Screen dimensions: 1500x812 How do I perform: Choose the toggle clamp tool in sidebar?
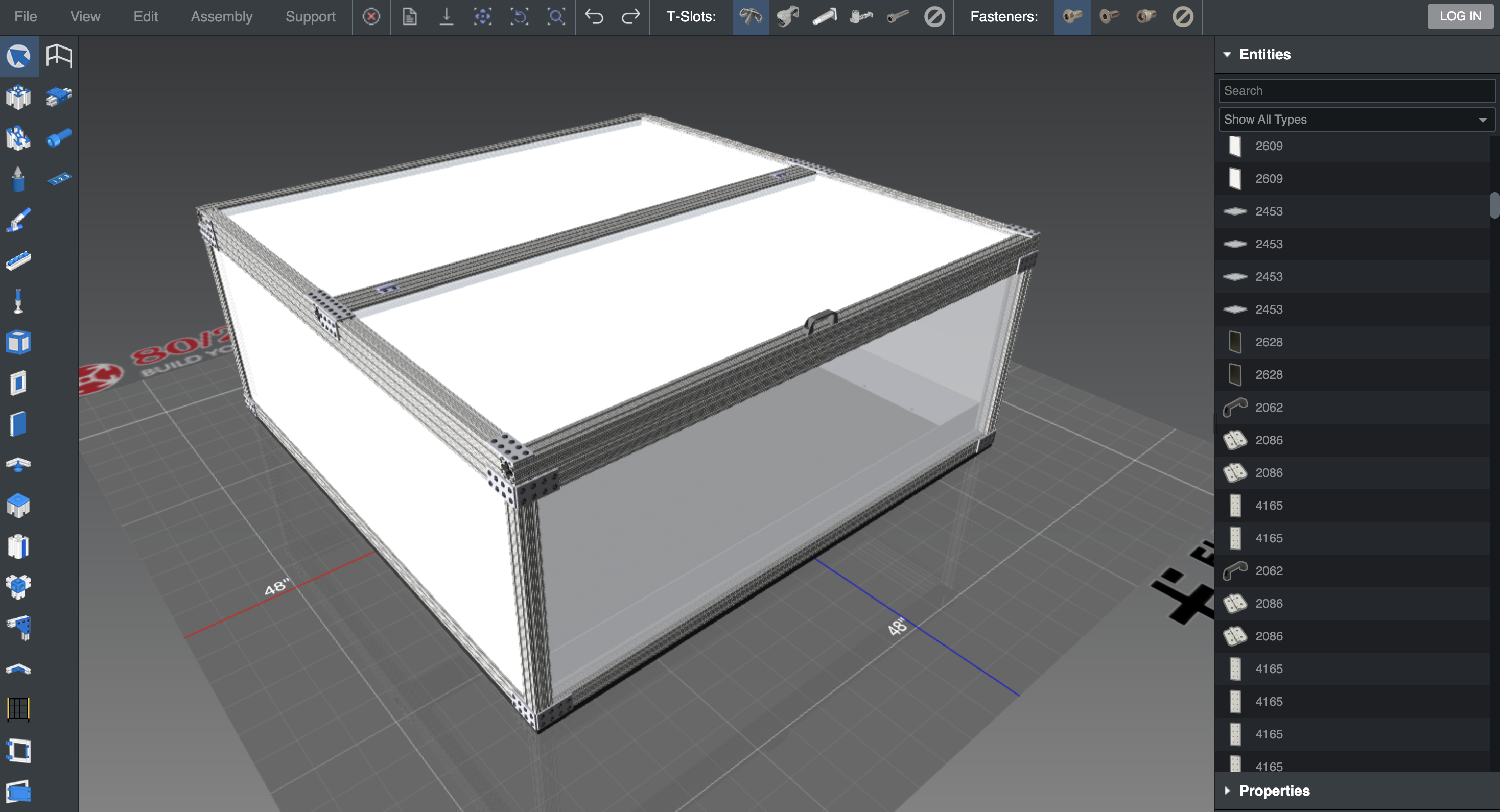[x=18, y=220]
